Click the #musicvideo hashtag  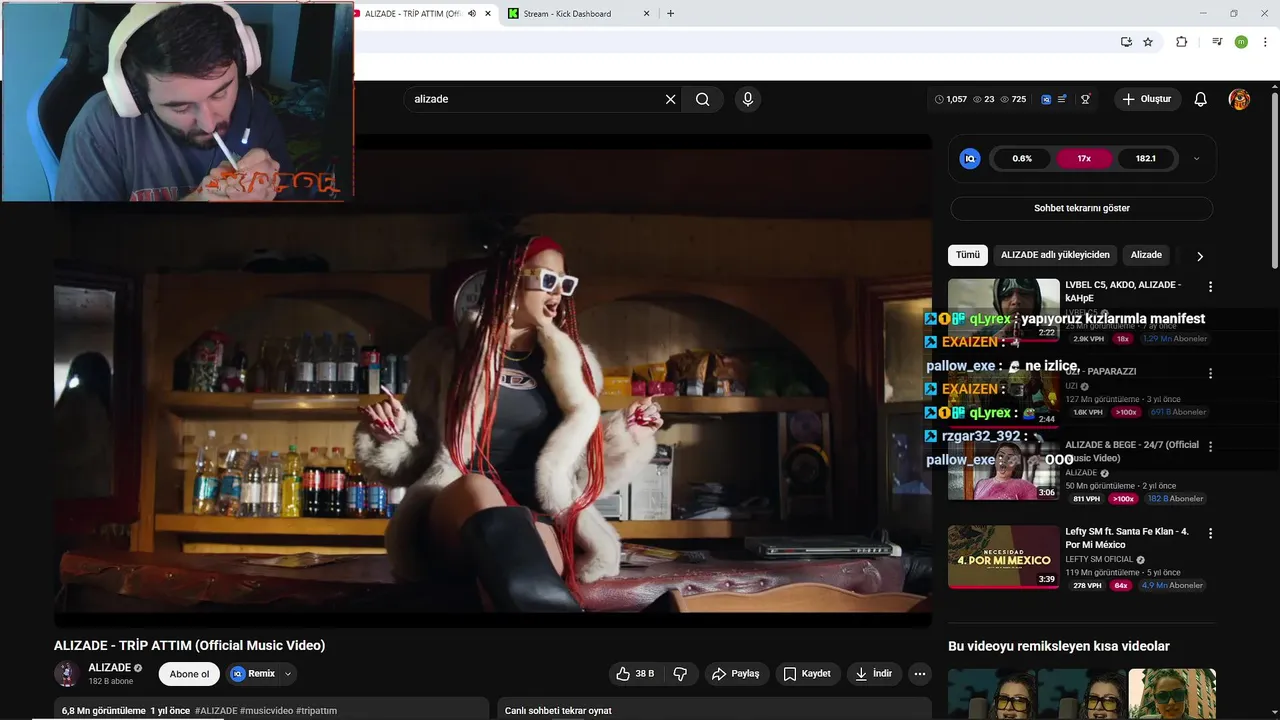click(266, 711)
